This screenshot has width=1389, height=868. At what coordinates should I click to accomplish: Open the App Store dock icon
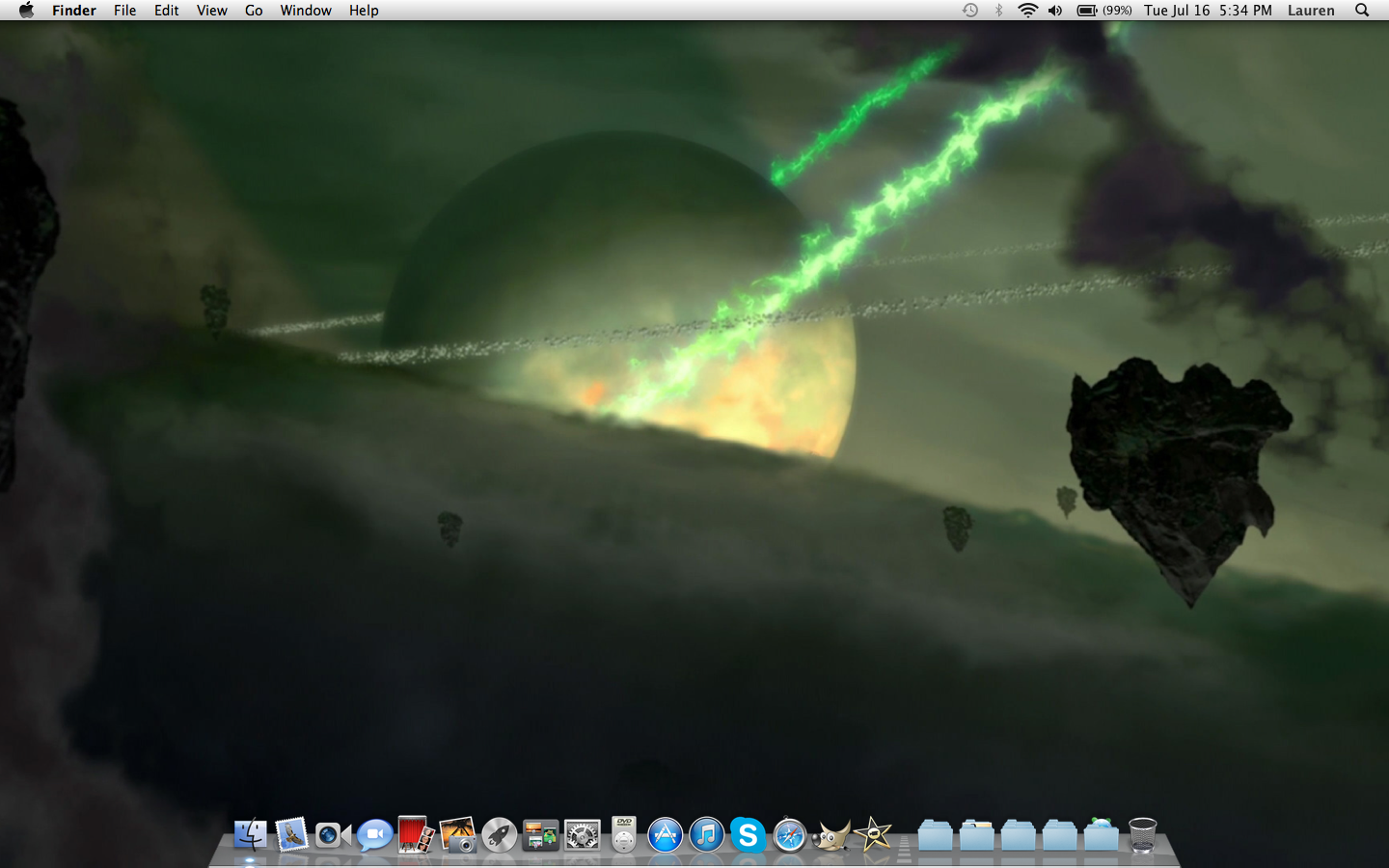665,834
